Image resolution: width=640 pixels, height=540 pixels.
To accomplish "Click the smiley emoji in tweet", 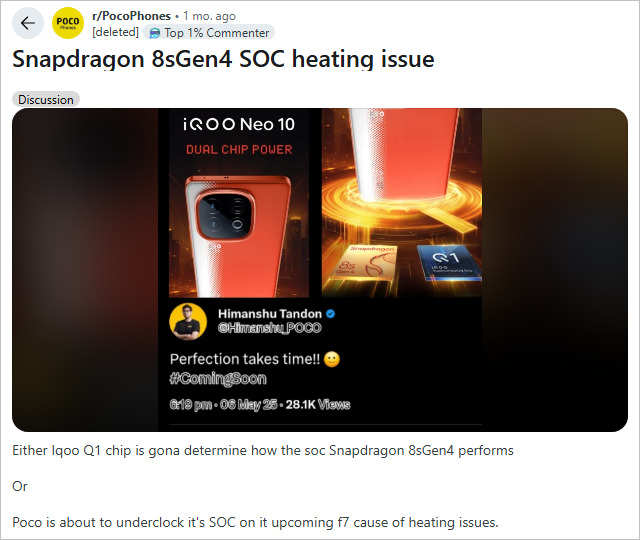I will pyautogui.click(x=332, y=359).
